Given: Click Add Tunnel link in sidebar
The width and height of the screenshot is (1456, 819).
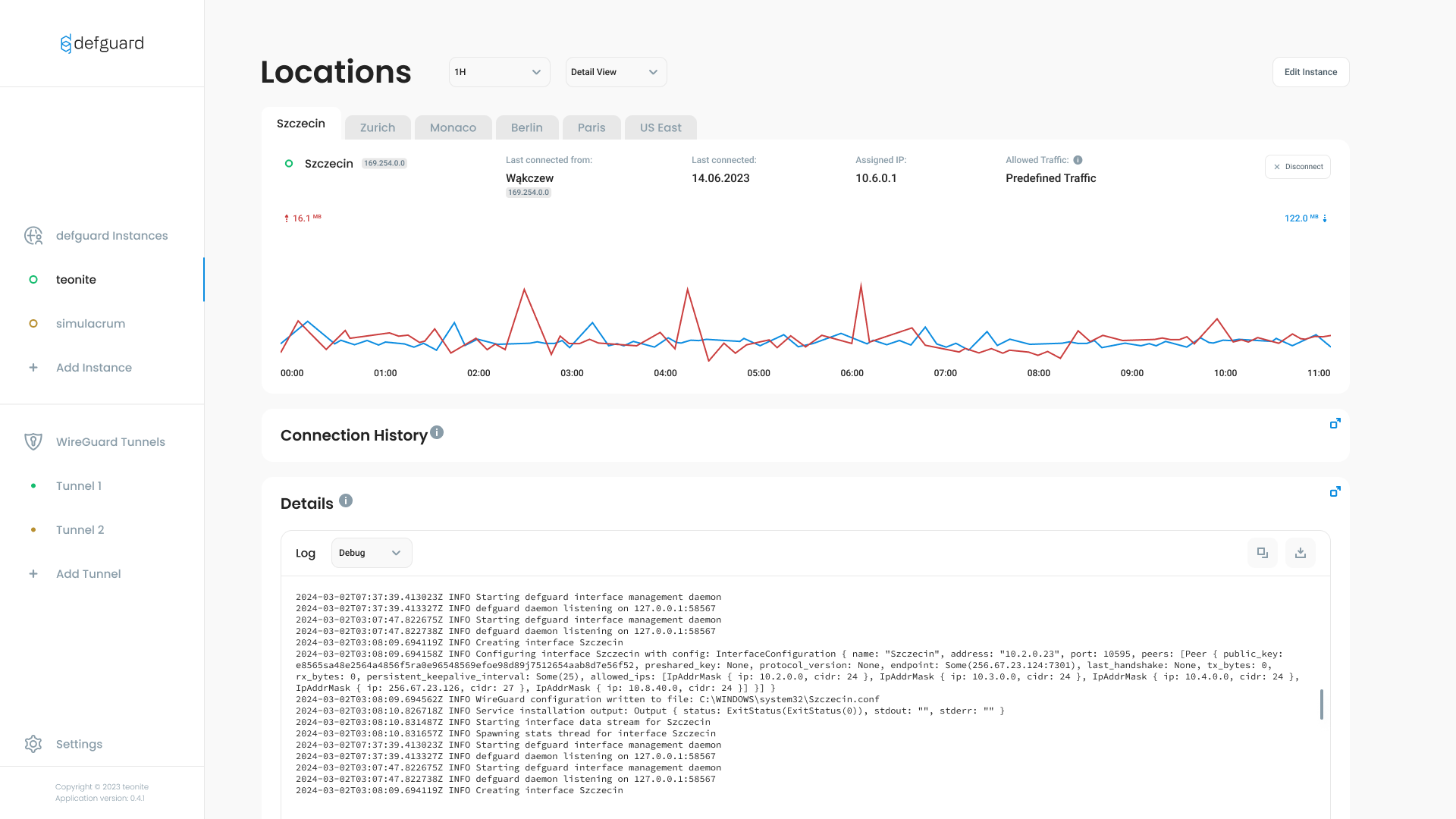Looking at the screenshot, I should [88, 574].
